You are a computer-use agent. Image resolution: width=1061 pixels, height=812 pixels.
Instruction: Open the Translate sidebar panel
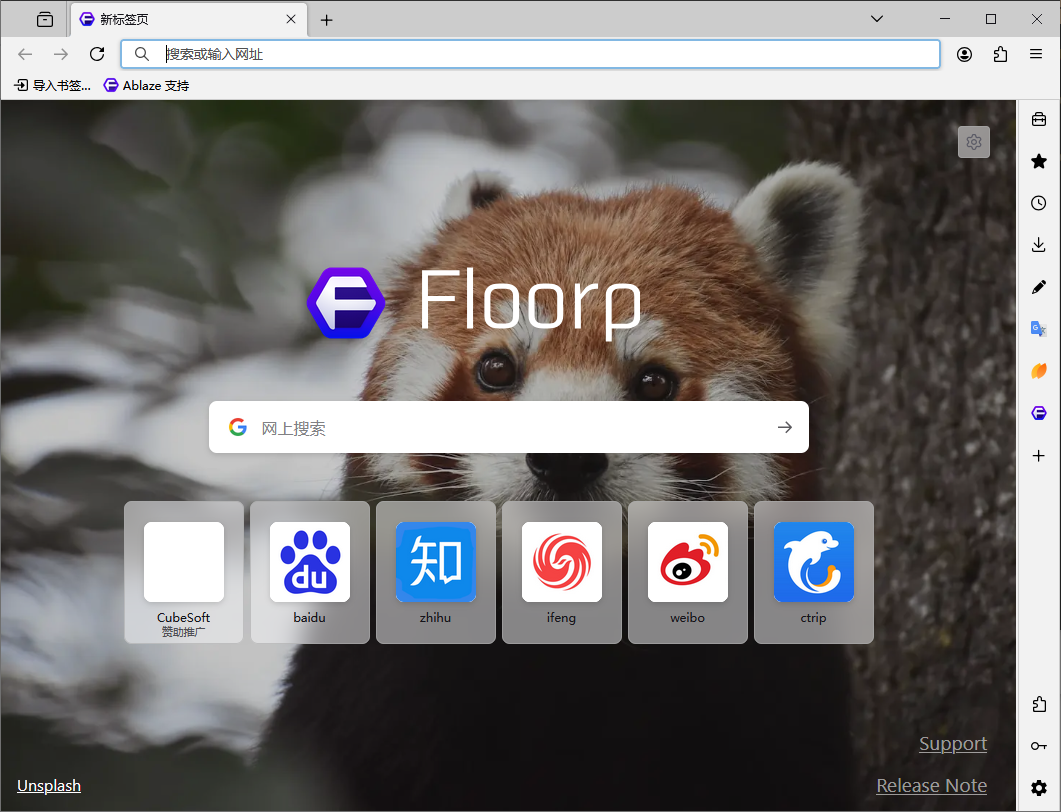[x=1038, y=328]
